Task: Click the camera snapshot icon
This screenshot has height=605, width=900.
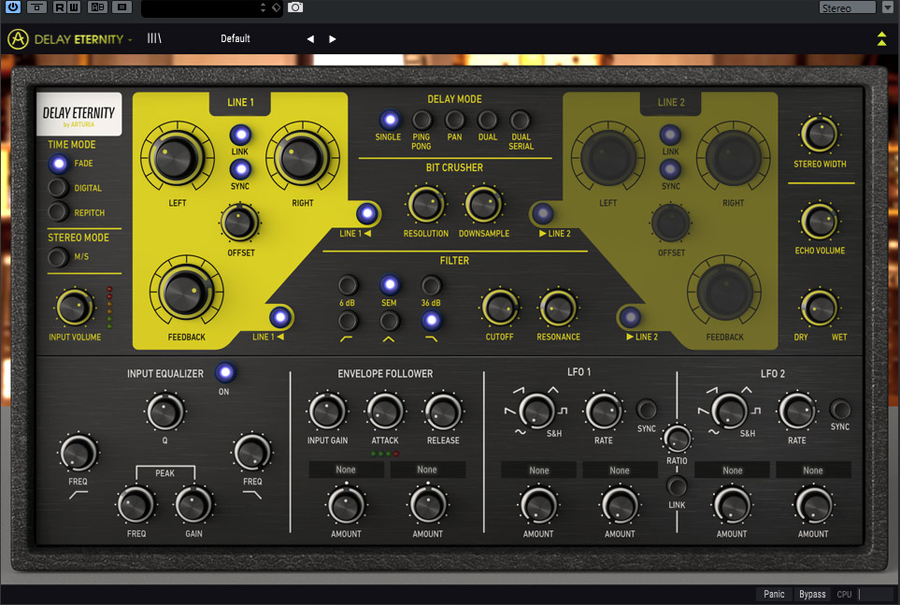Action: point(295,7)
